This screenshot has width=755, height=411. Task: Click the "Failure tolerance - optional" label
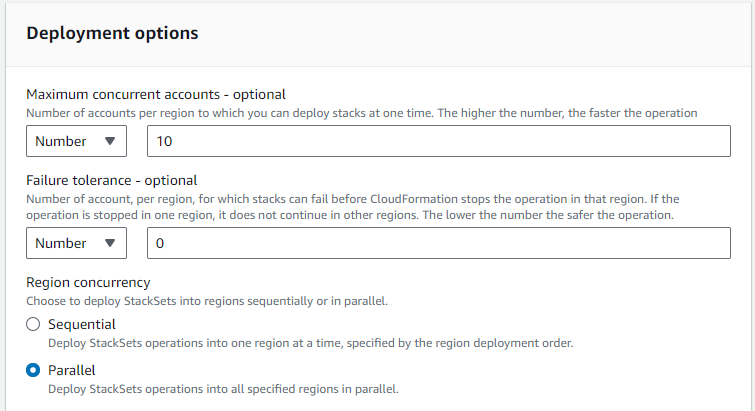tap(112, 180)
